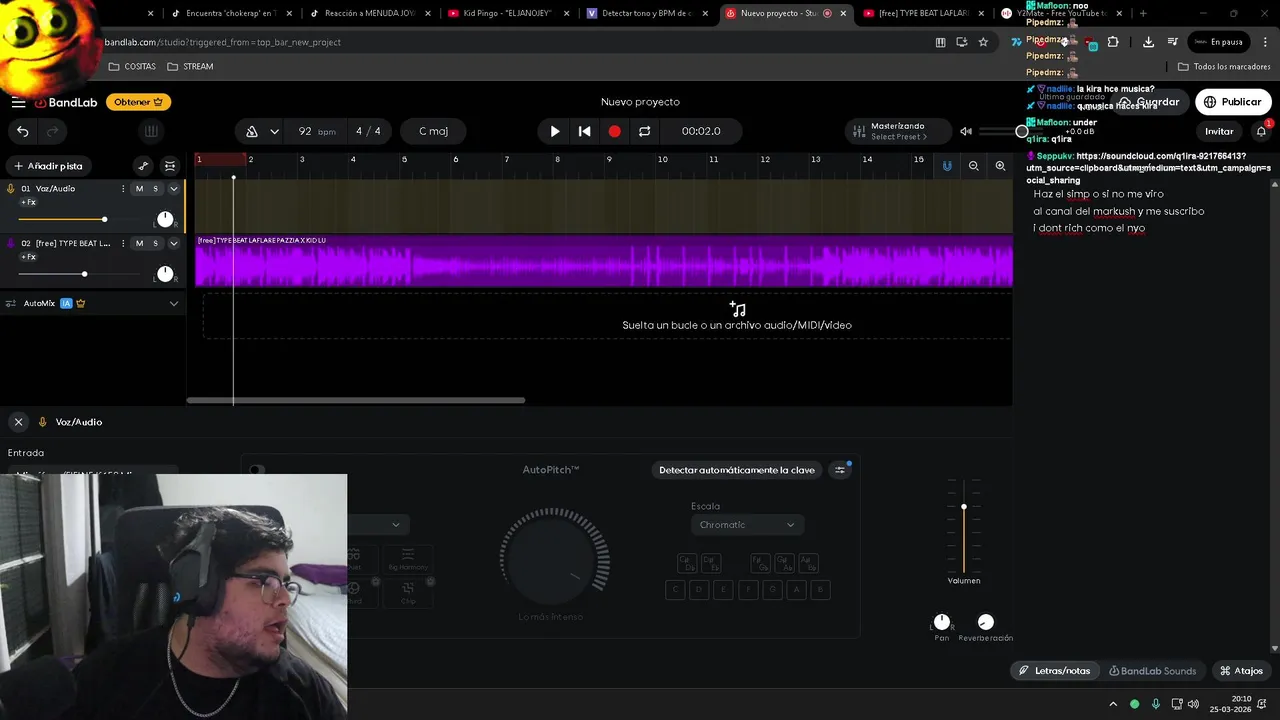
Task: Show hidden system tray icons
Action: [x=1113, y=704]
